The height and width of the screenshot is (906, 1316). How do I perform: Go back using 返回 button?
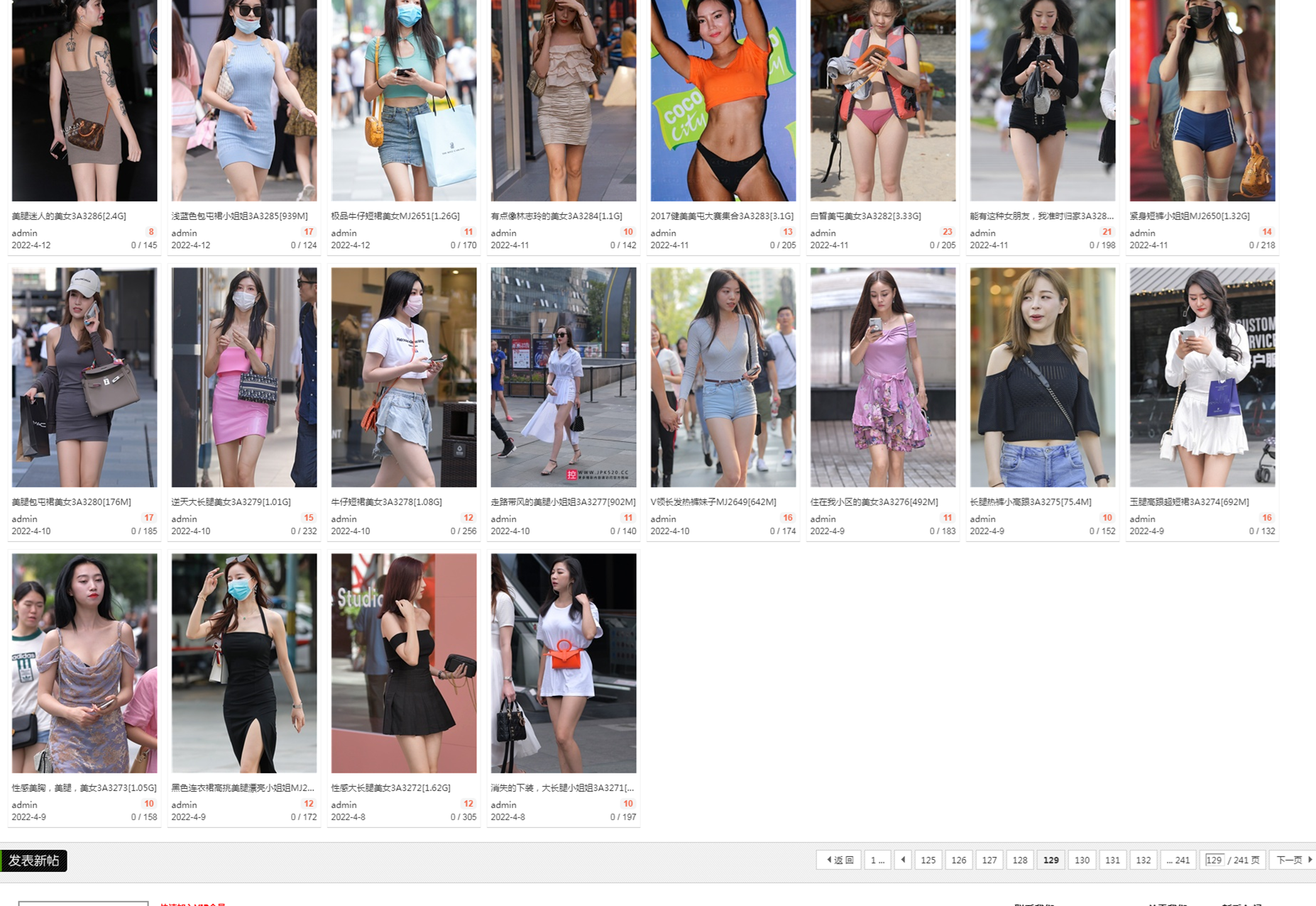click(839, 860)
